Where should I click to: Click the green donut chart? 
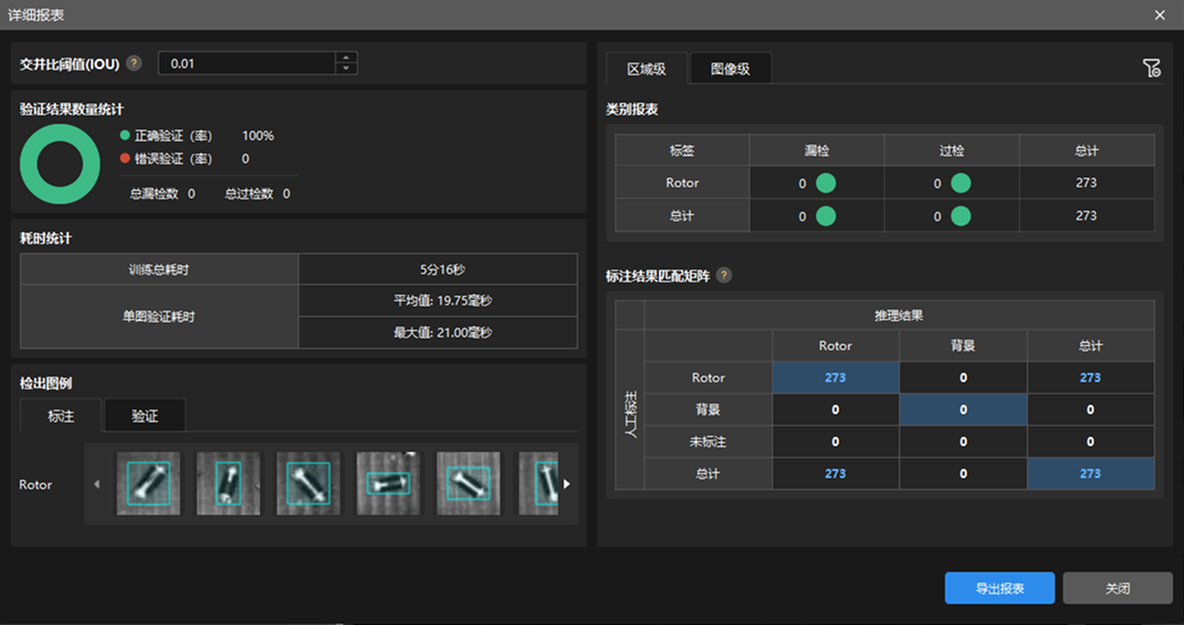[60, 165]
